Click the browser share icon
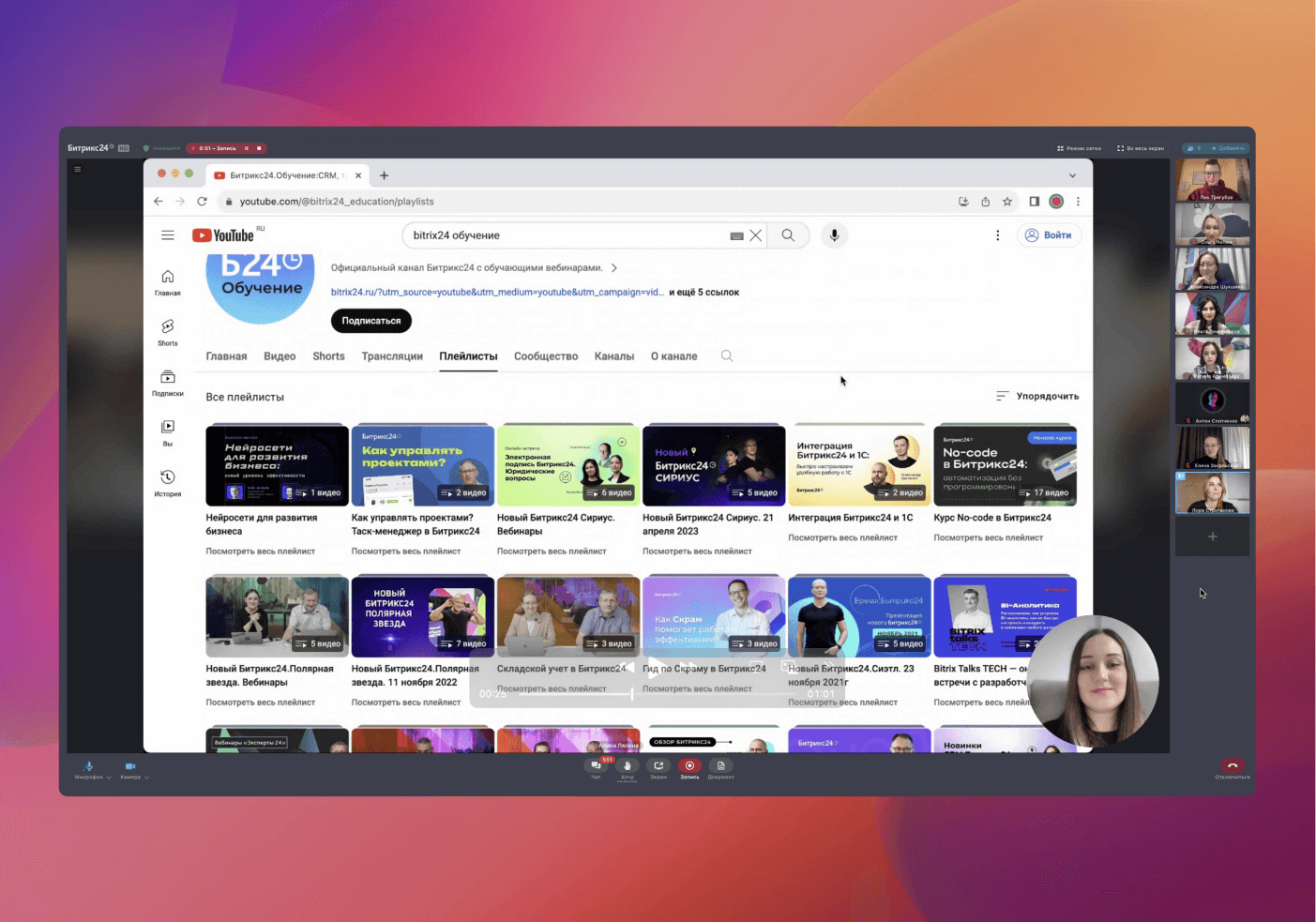 coord(985,202)
